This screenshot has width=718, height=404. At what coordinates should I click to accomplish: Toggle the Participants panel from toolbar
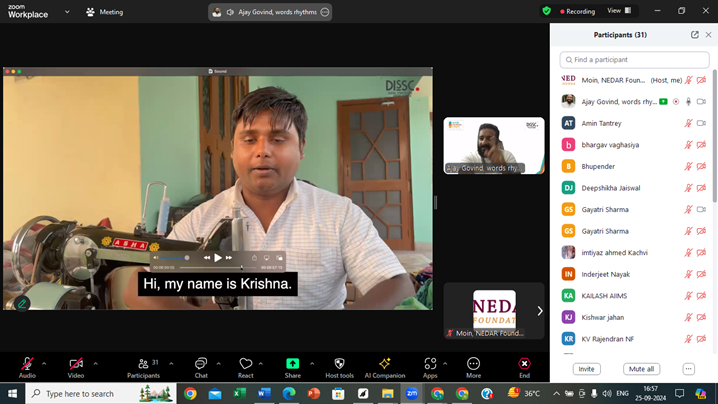tap(143, 364)
